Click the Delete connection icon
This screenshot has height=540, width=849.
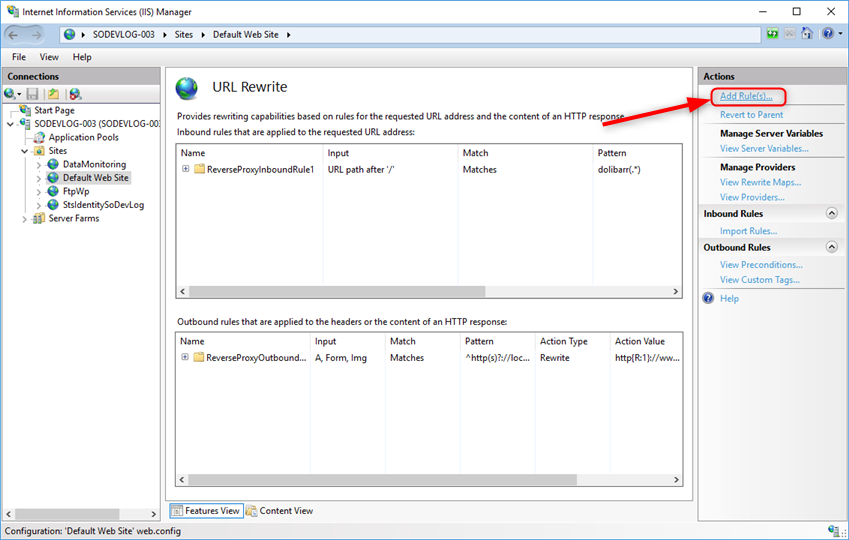coord(75,94)
